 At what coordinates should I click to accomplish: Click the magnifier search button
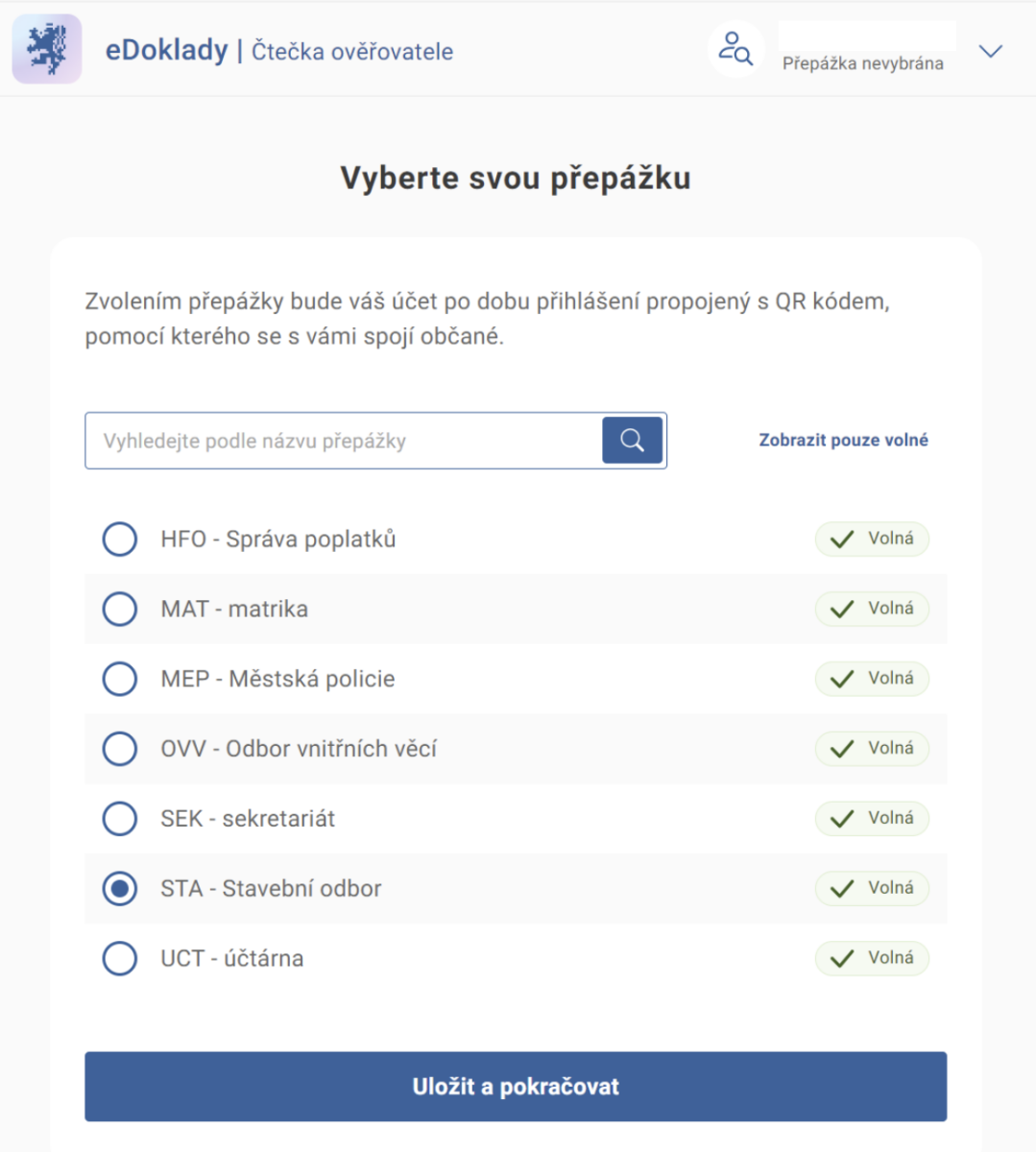point(632,441)
